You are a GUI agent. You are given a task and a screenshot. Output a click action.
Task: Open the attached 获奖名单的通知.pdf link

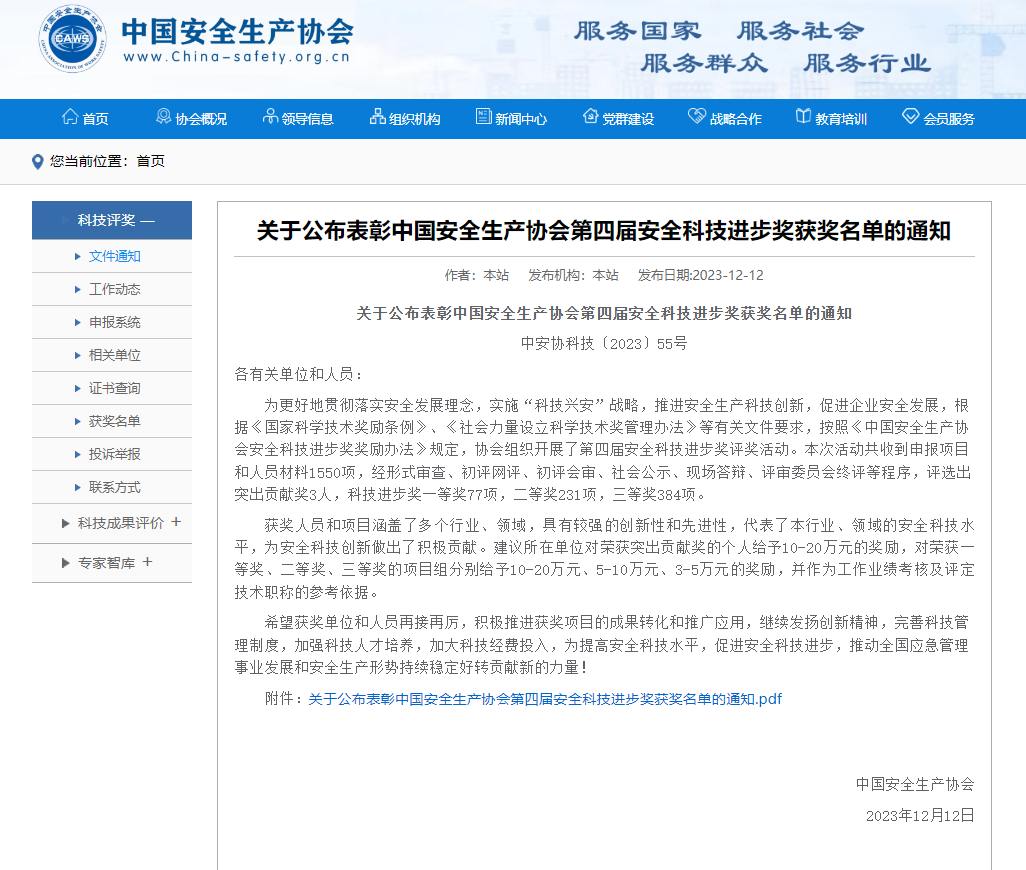pyautogui.click(x=545, y=699)
